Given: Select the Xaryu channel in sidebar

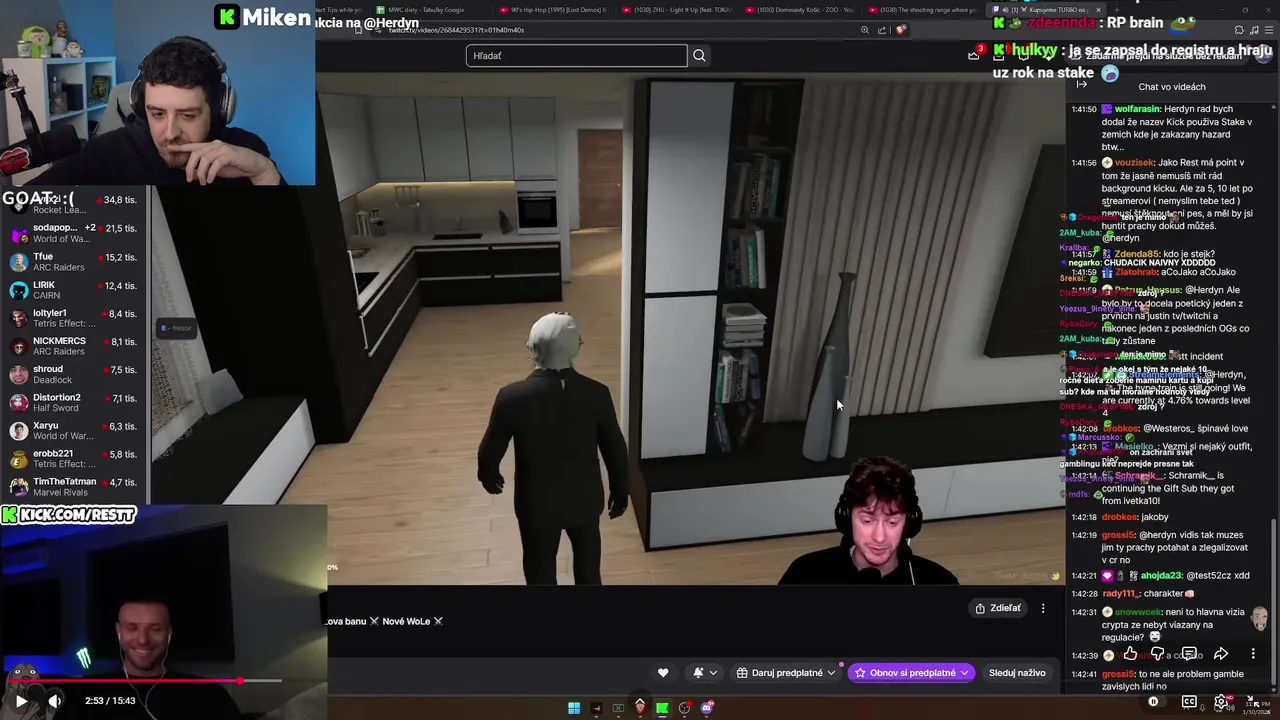Looking at the screenshot, I should [x=73, y=431].
